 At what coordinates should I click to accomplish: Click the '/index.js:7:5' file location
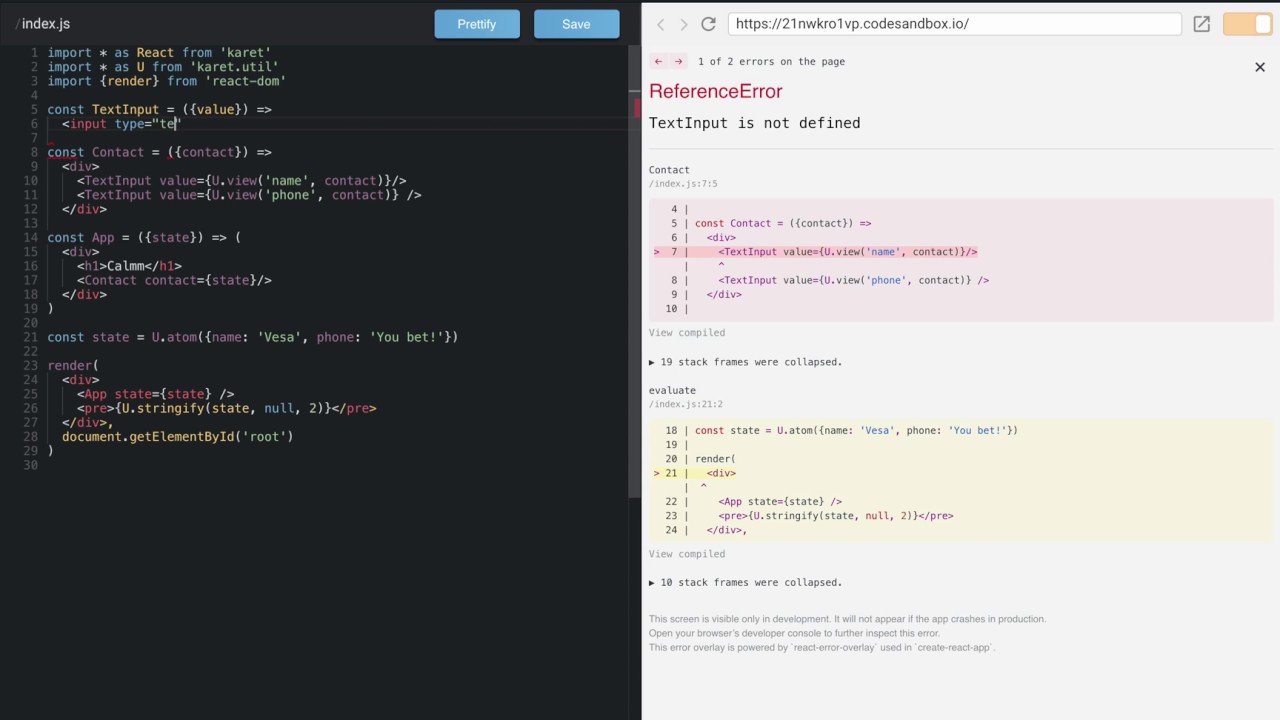(x=683, y=184)
